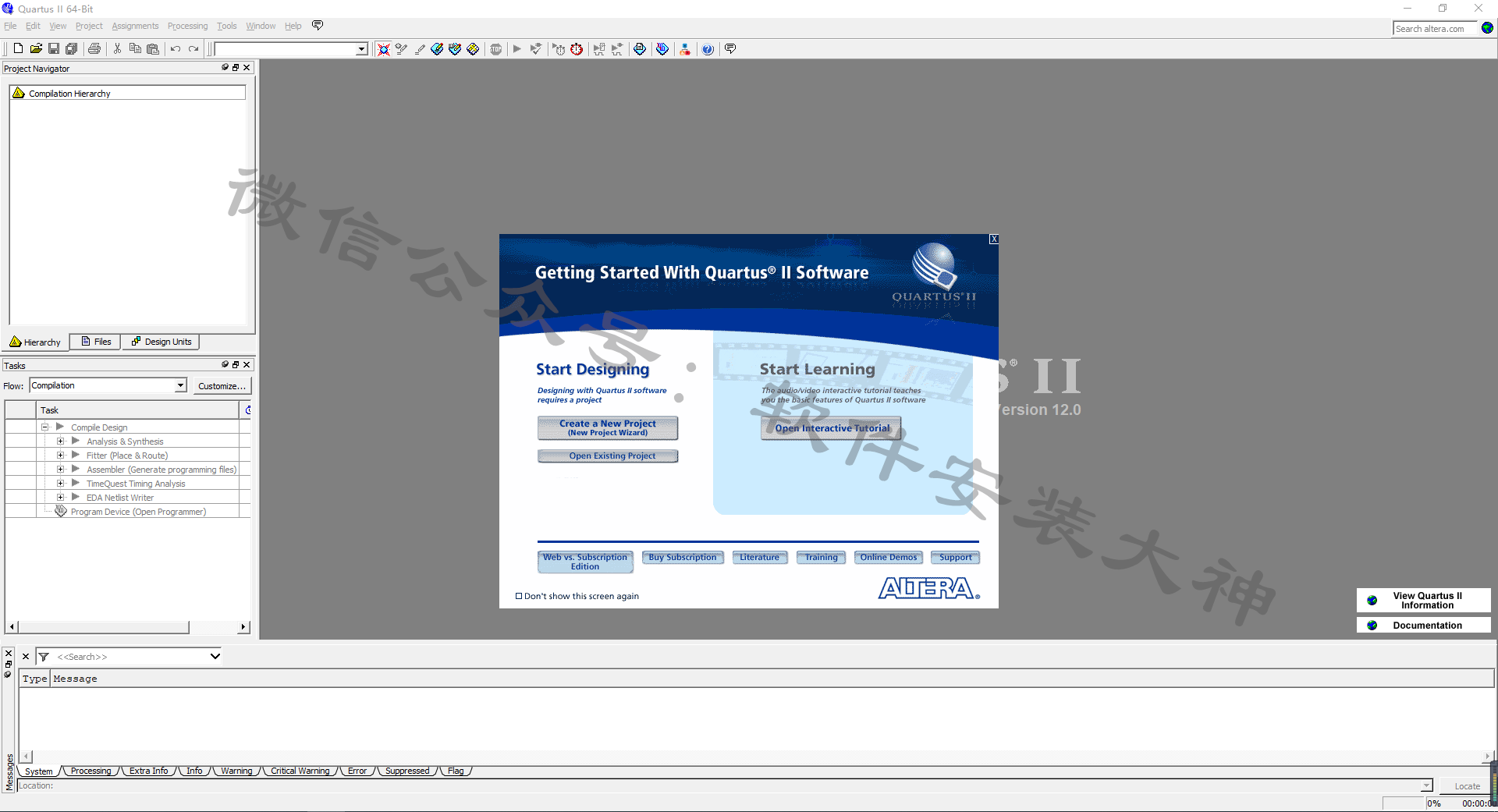This screenshot has height=812, width=1498.
Task: Open the messages Search dropdown arrow
Action: pyautogui.click(x=215, y=657)
